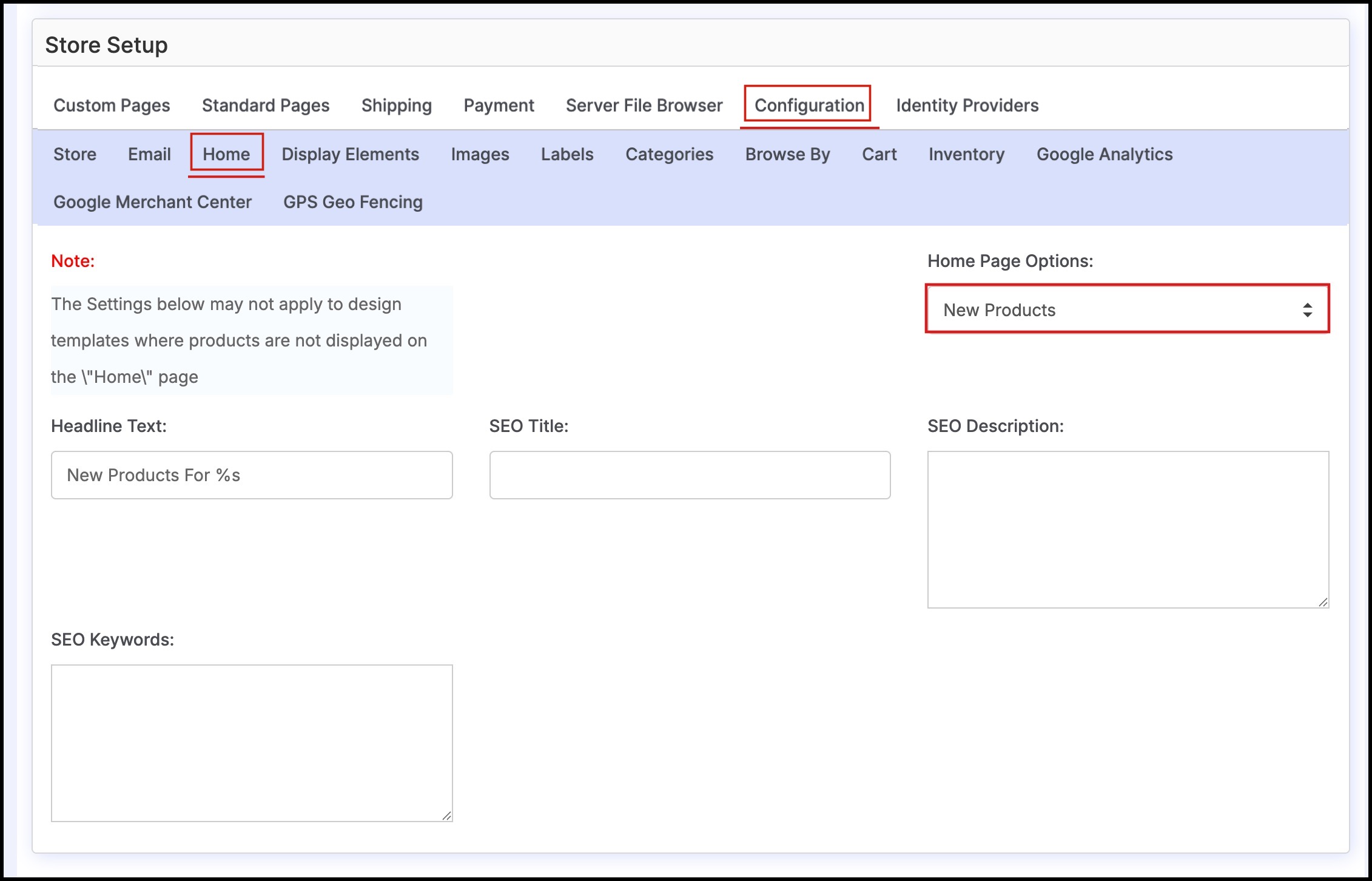Select the Store sub-tab
This screenshot has width=1372, height=881.
75,154
